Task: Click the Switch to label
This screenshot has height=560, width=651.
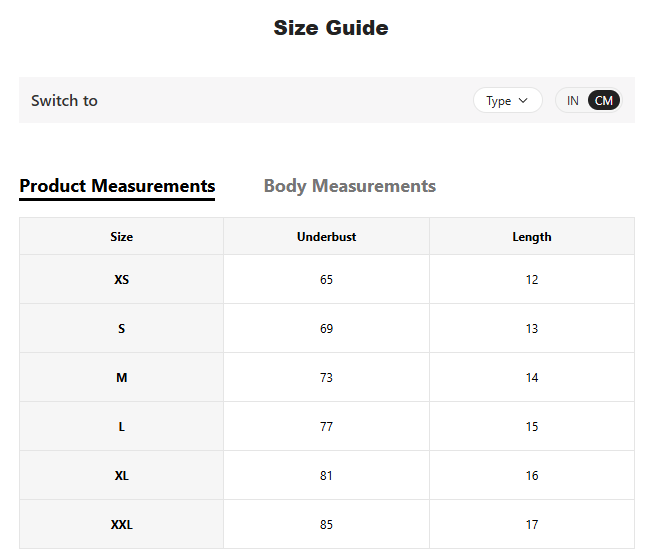Action: 64,100
